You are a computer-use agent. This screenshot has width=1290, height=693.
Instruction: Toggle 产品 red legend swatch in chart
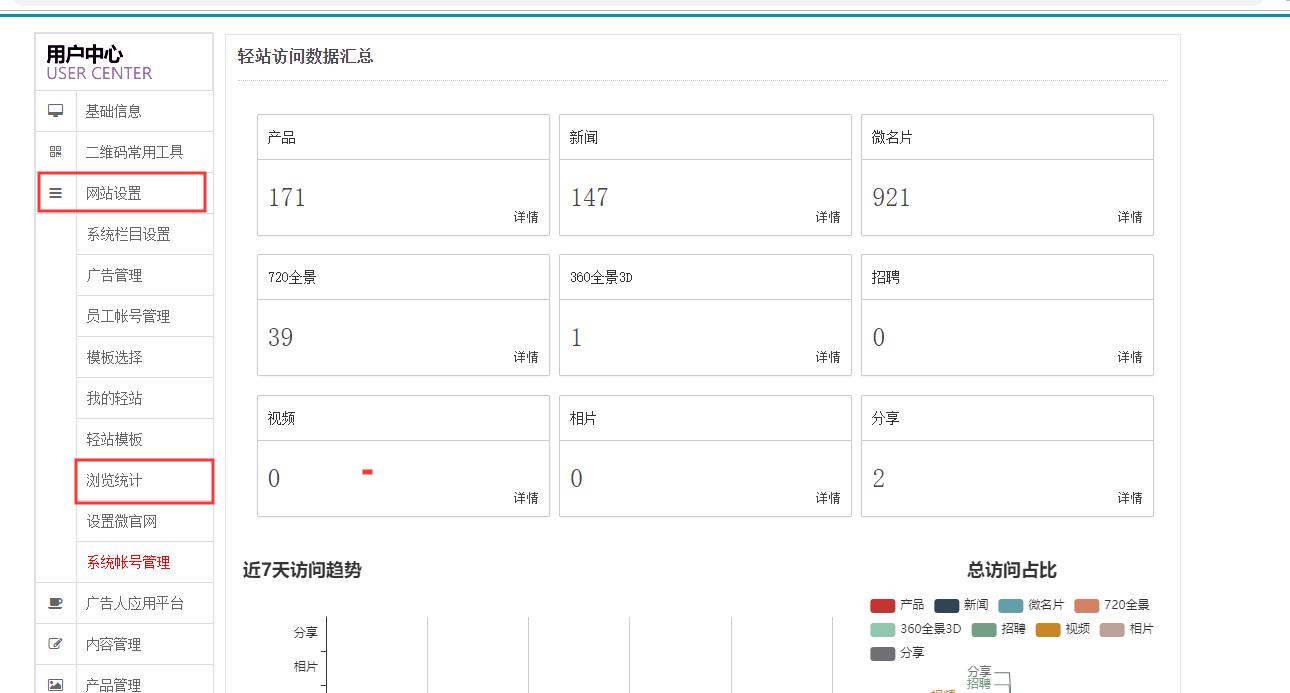[x=882, y=605]
